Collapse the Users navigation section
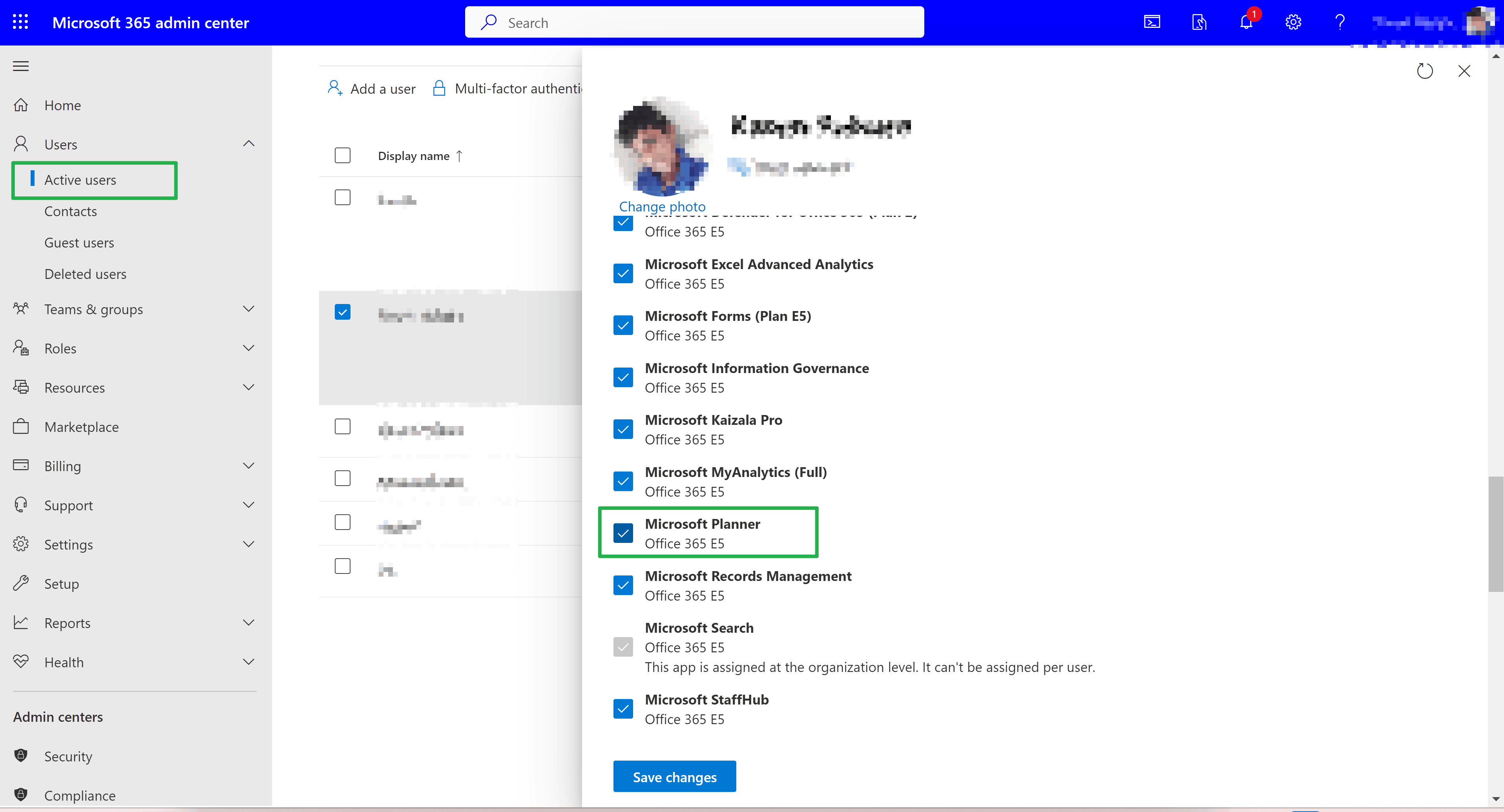 point(249,144)
